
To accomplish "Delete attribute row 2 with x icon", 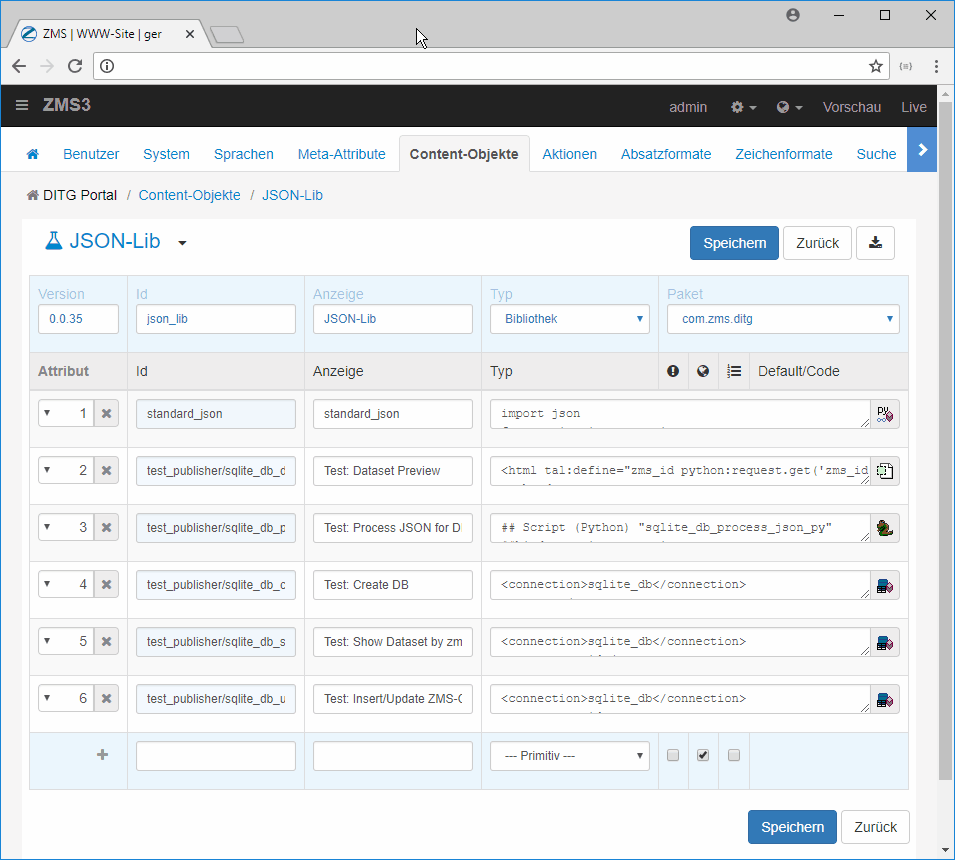I will tap(107, 470).
